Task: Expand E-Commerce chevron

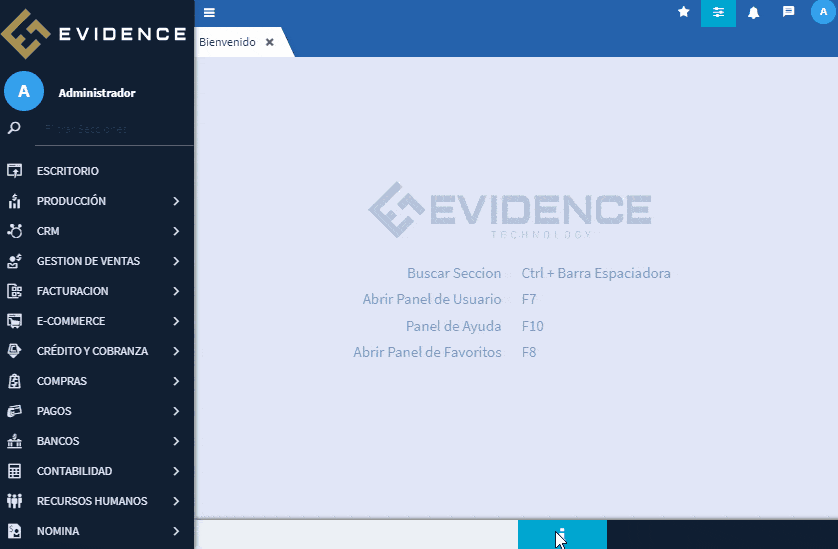Action: click(176, 321)
